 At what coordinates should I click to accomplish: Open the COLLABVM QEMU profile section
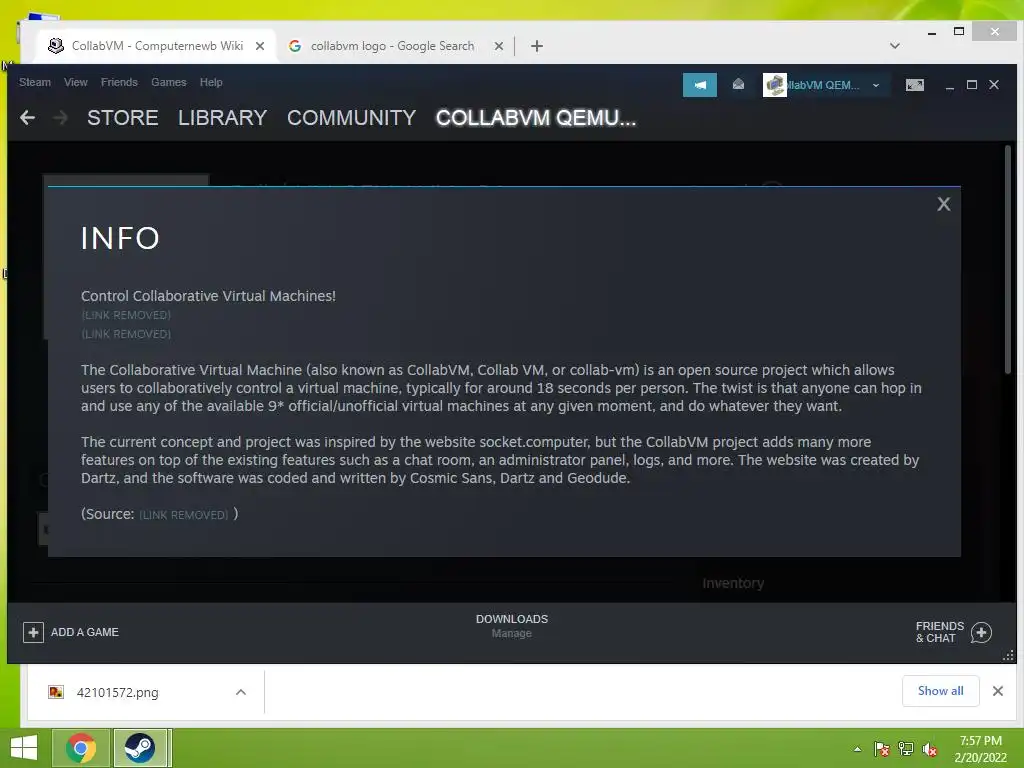pyautogui.click(x=536, y=118)
